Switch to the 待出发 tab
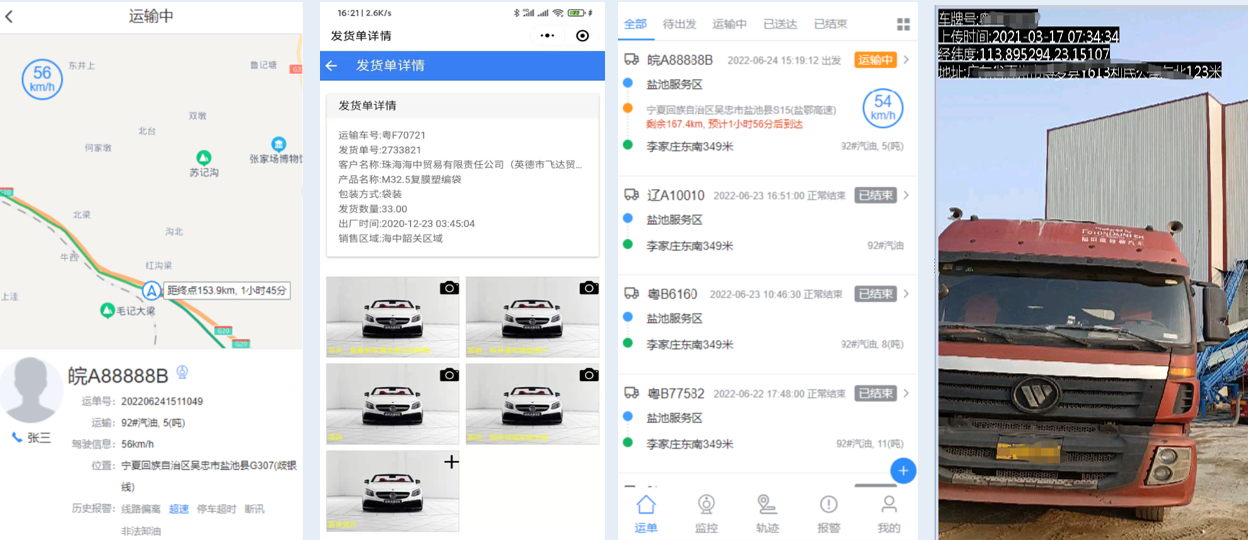This screenshot has width=1248, height=540. tap(680, 24)
